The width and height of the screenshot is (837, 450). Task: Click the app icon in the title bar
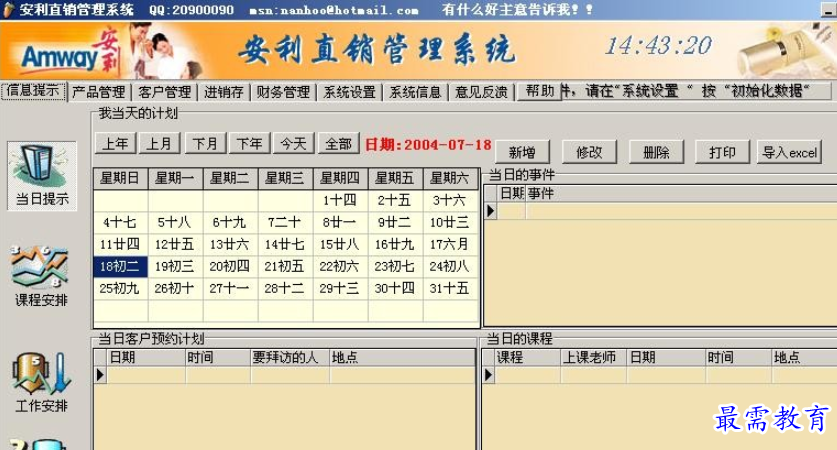point(7,10)
